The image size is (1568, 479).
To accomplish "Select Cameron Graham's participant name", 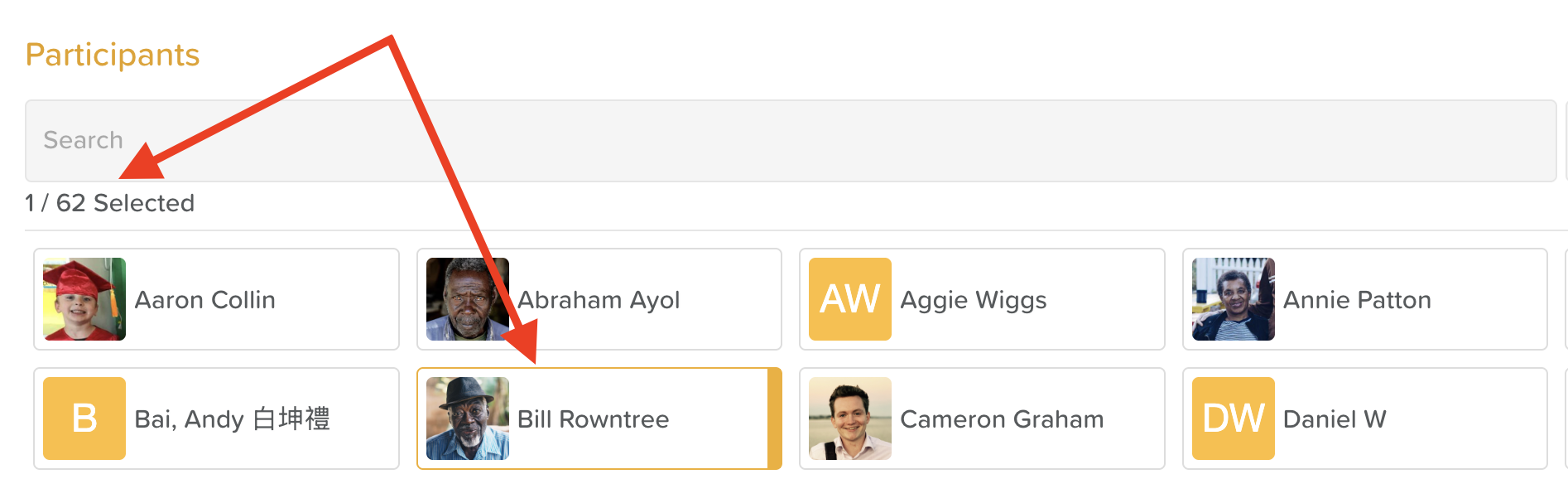I will [1002, 419].
